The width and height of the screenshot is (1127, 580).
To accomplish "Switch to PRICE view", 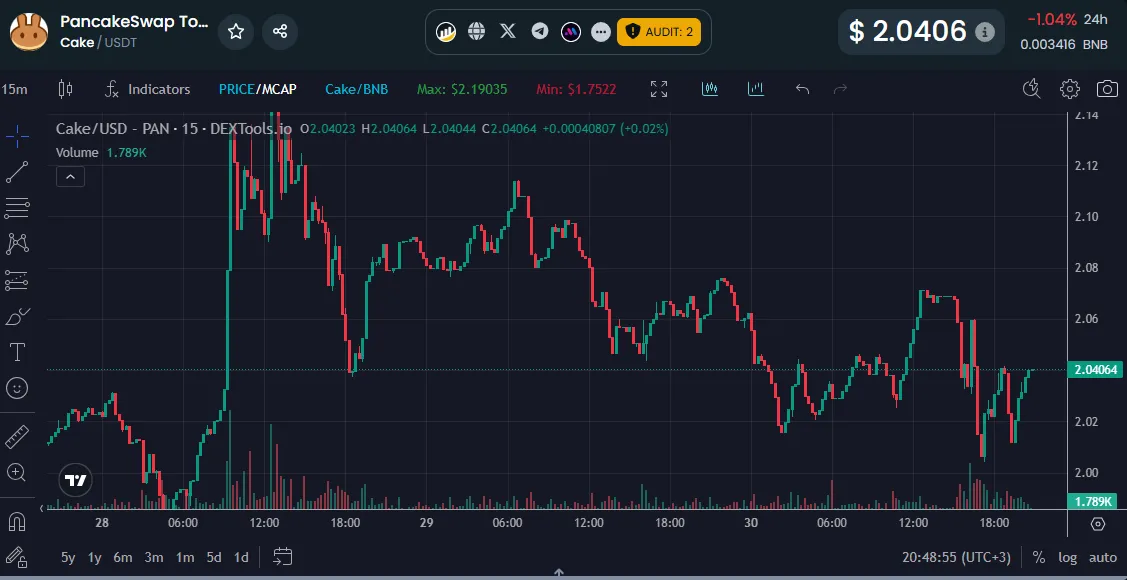I will (236, 89).
